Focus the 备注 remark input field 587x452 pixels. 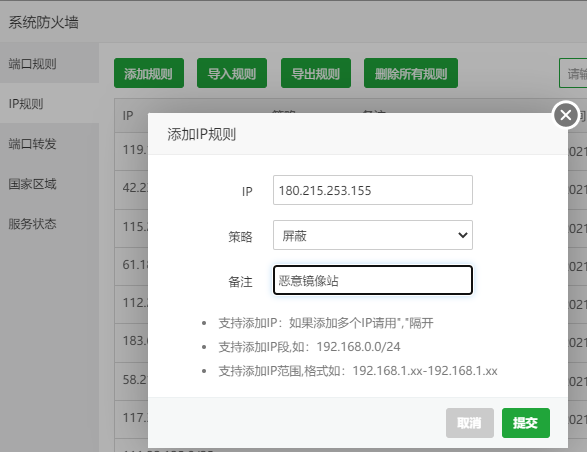click(x=373, y=280)
